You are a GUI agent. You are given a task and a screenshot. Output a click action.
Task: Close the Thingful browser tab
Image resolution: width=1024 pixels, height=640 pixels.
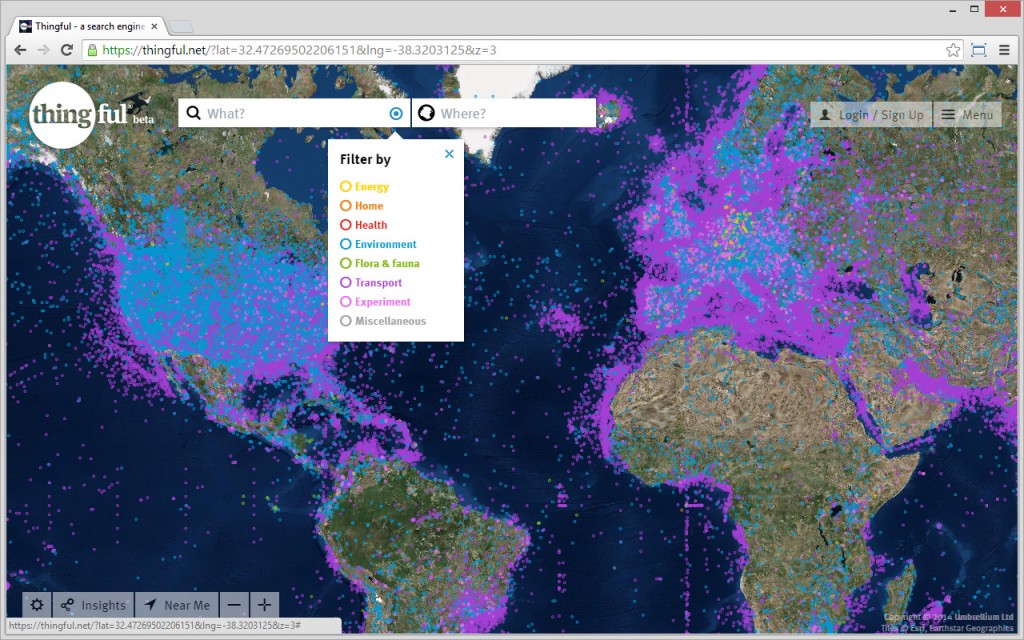coord(154,27)
